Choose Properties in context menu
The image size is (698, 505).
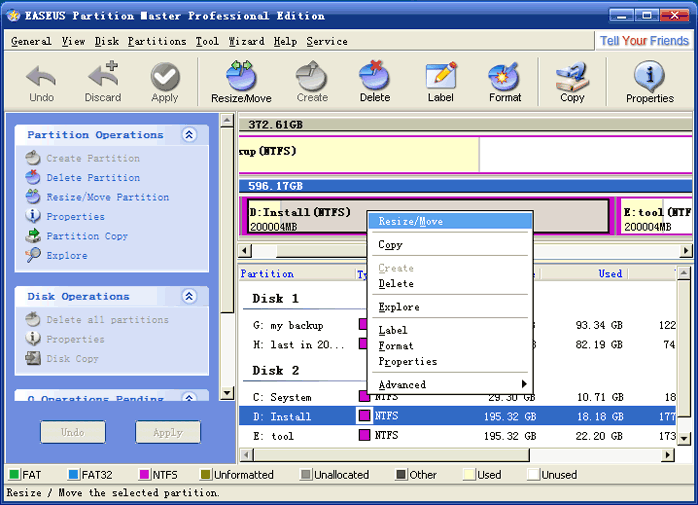coord(450,361)
